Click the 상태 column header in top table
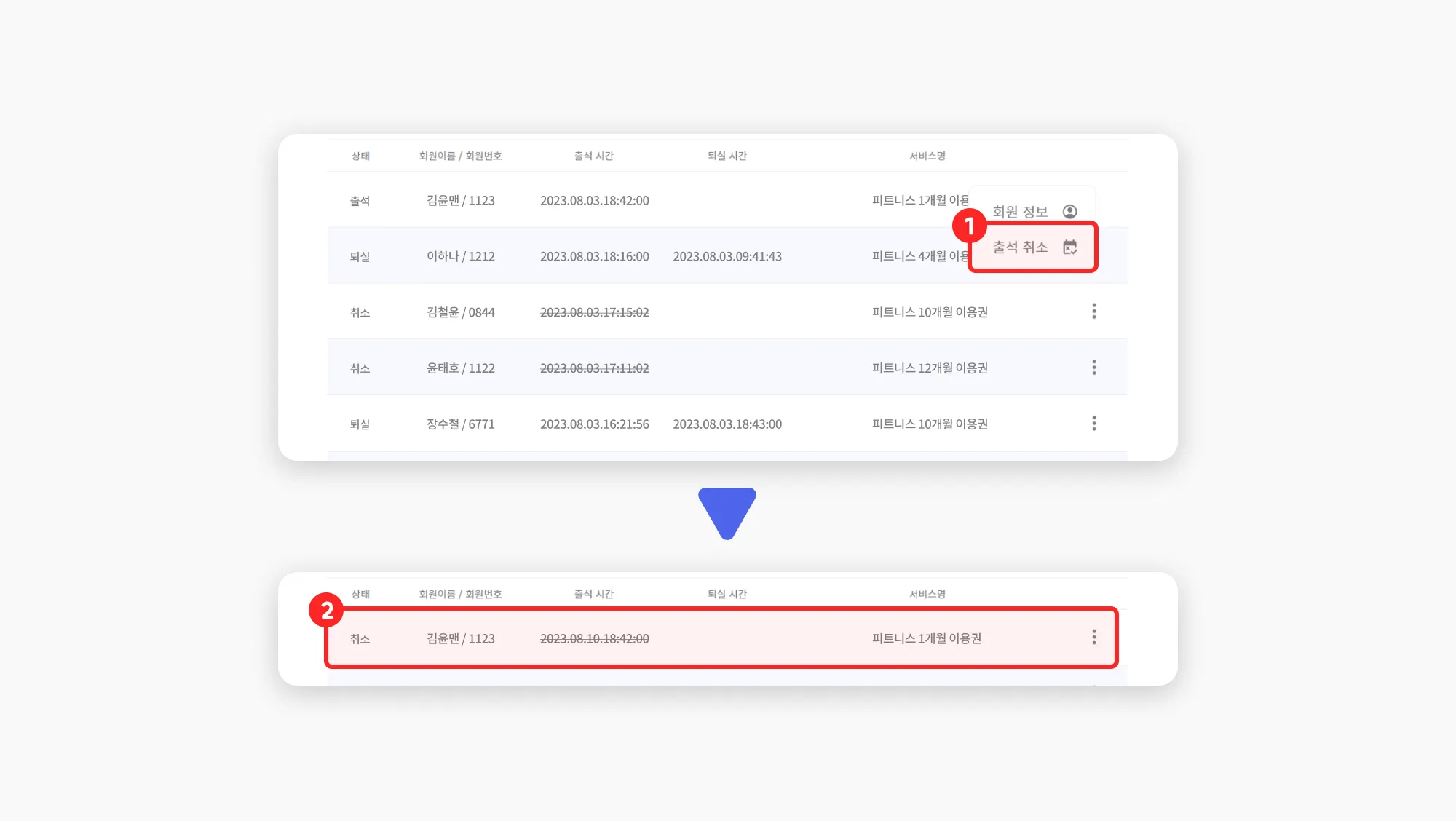This screenshot has height=821, width=1456. tap(360, 156)
